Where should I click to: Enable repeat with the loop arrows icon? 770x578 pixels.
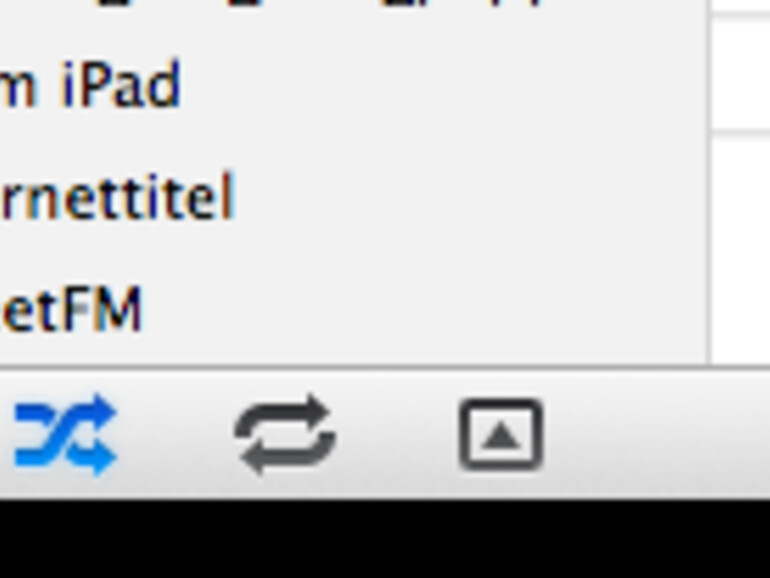click(x=285, y=435)
